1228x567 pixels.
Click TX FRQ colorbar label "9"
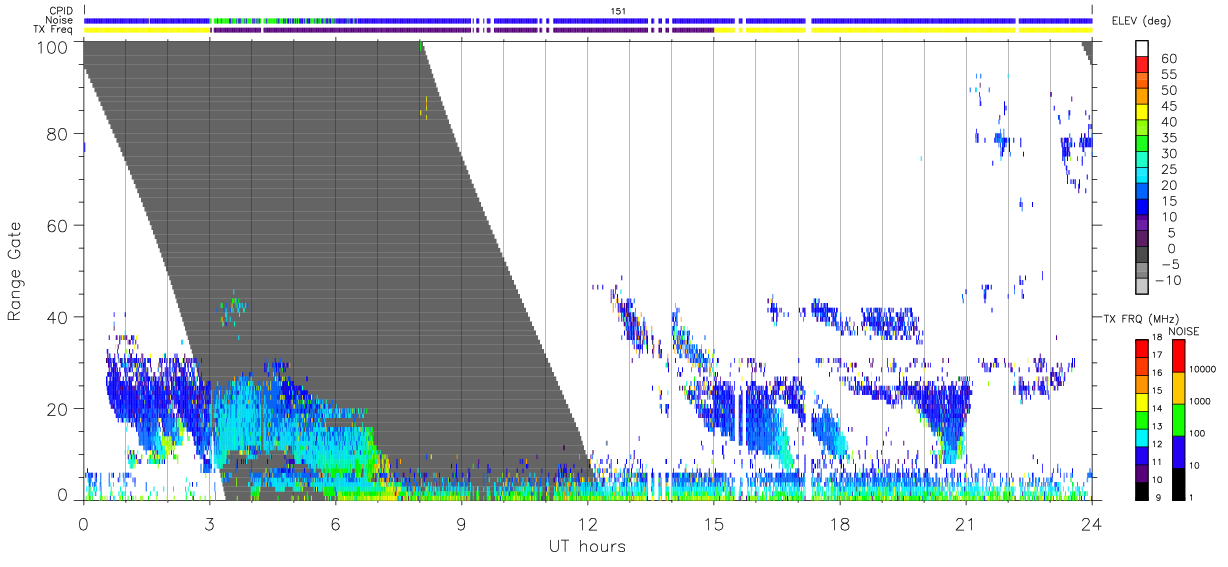(1160, 496)
